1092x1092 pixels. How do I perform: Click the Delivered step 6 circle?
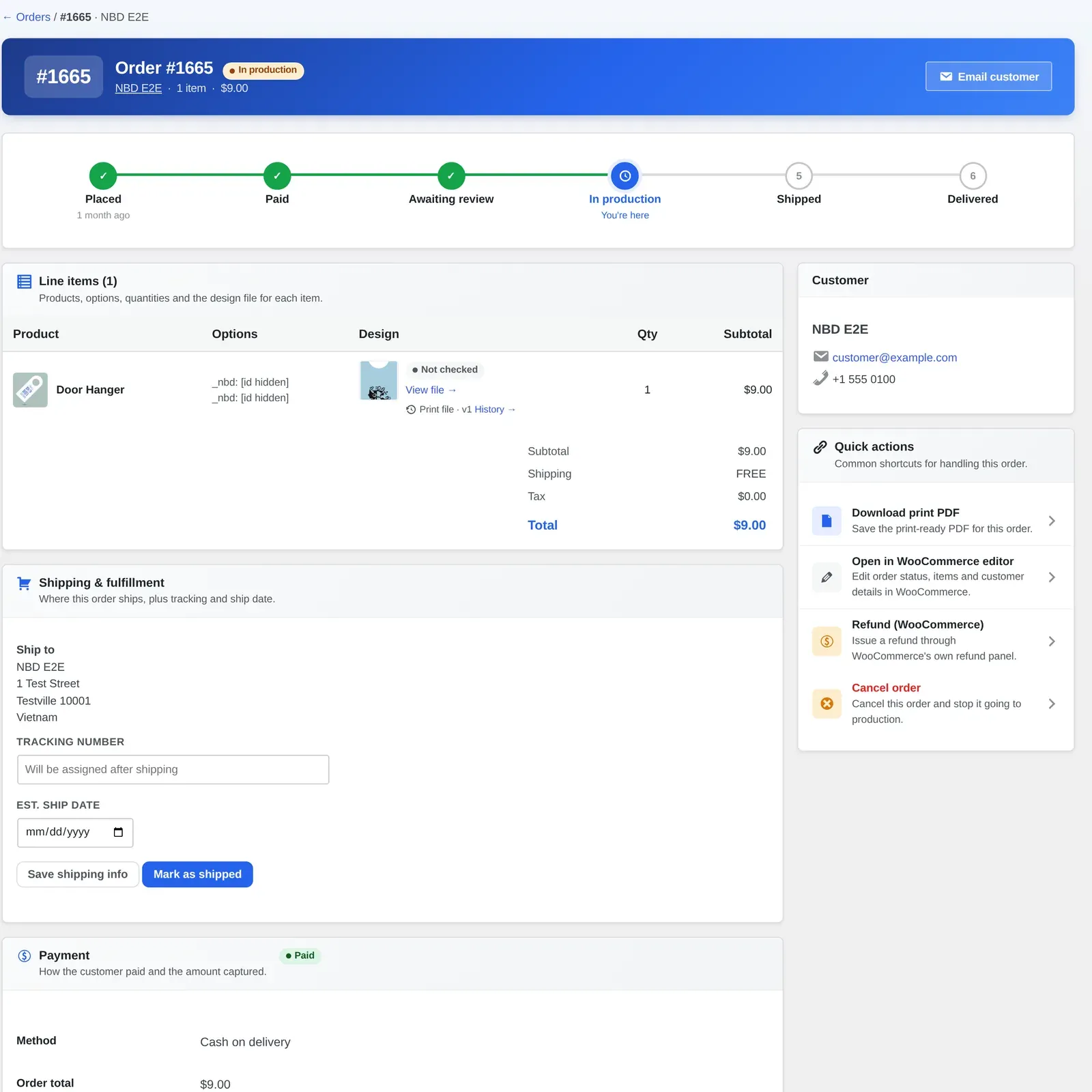(973, 175)
